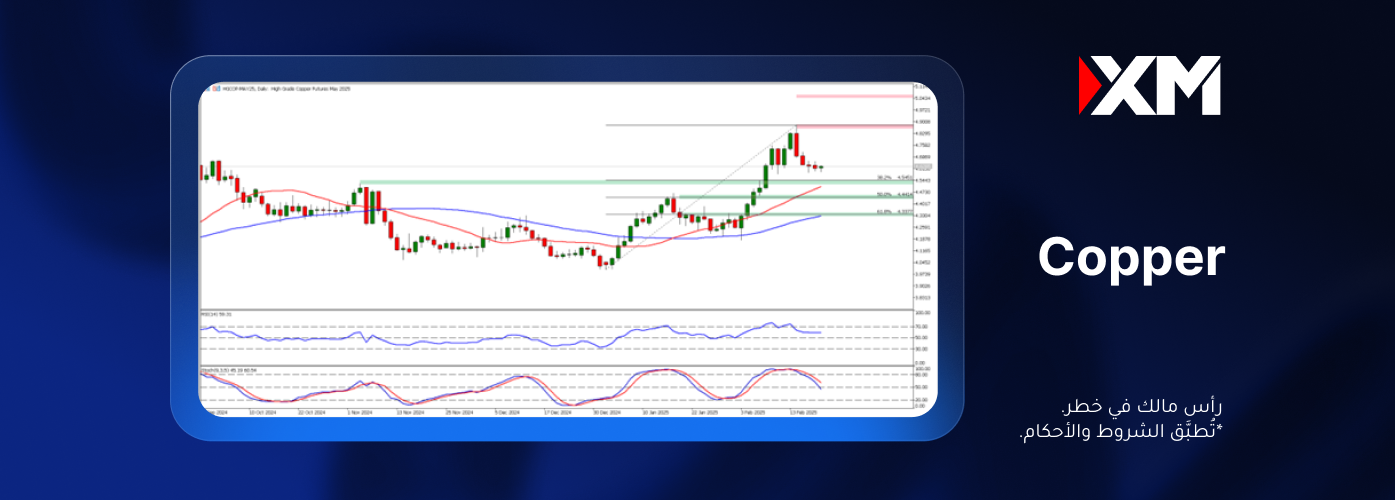This screenshot has width=1395, height=500.
Task: Open the copper futures chart thumbnail
Action: click(x=567, y=248)
